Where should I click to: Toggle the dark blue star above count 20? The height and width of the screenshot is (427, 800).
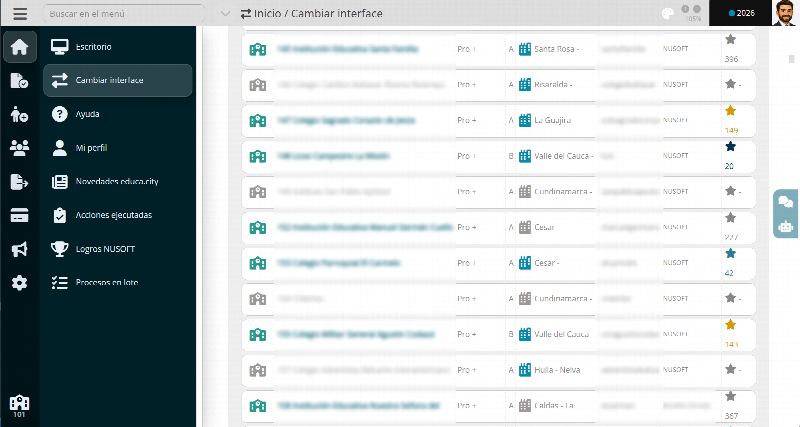pos(731,146)
